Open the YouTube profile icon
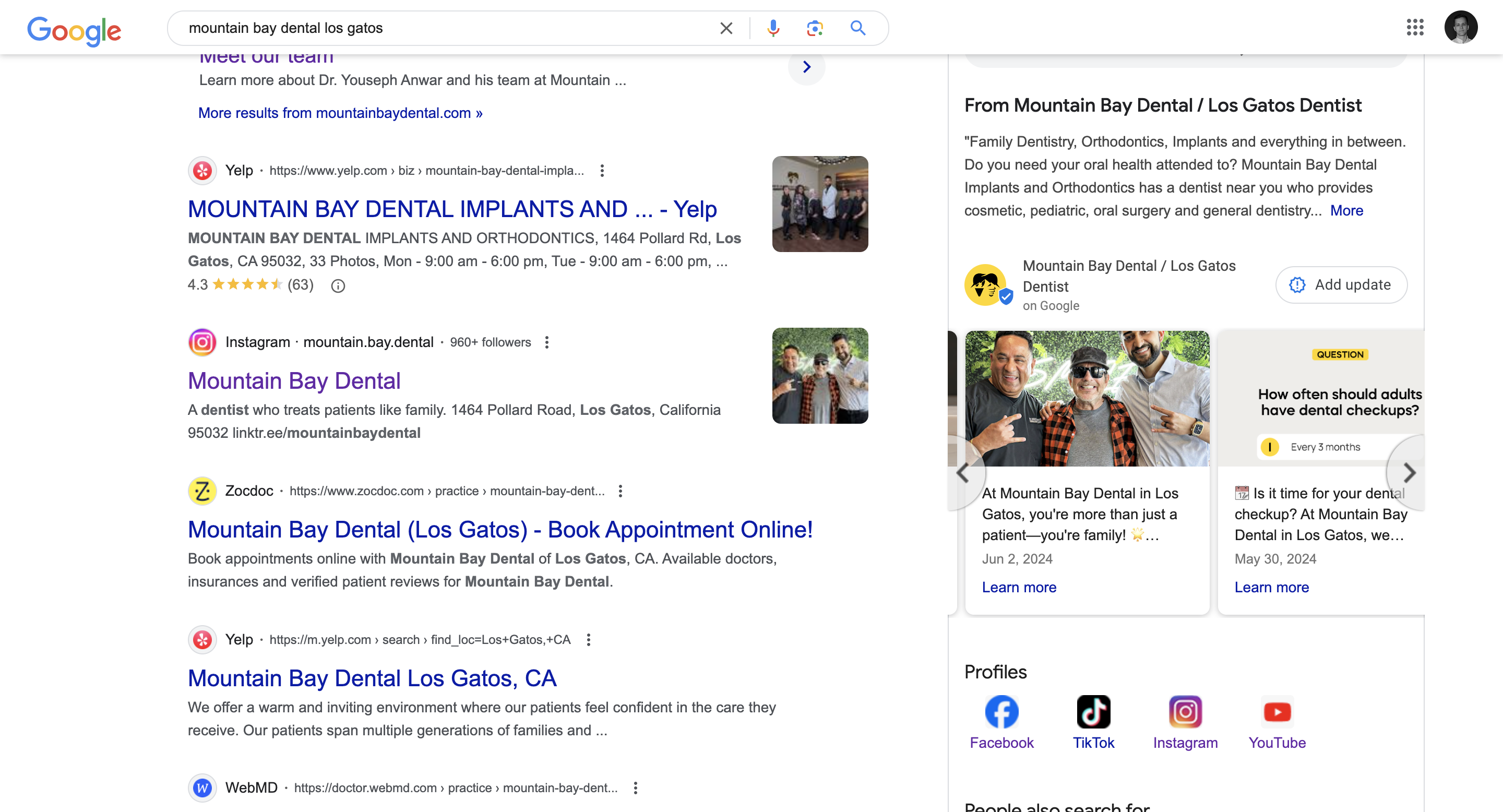The width and height of the screenshot is (1503, 812). tap(1277, 712)
